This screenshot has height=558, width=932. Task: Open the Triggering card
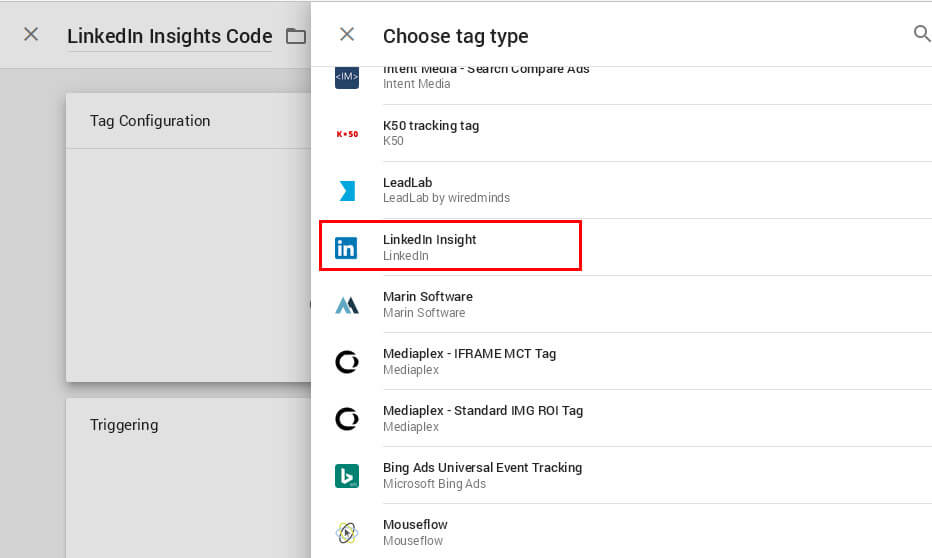pos(188,478)
